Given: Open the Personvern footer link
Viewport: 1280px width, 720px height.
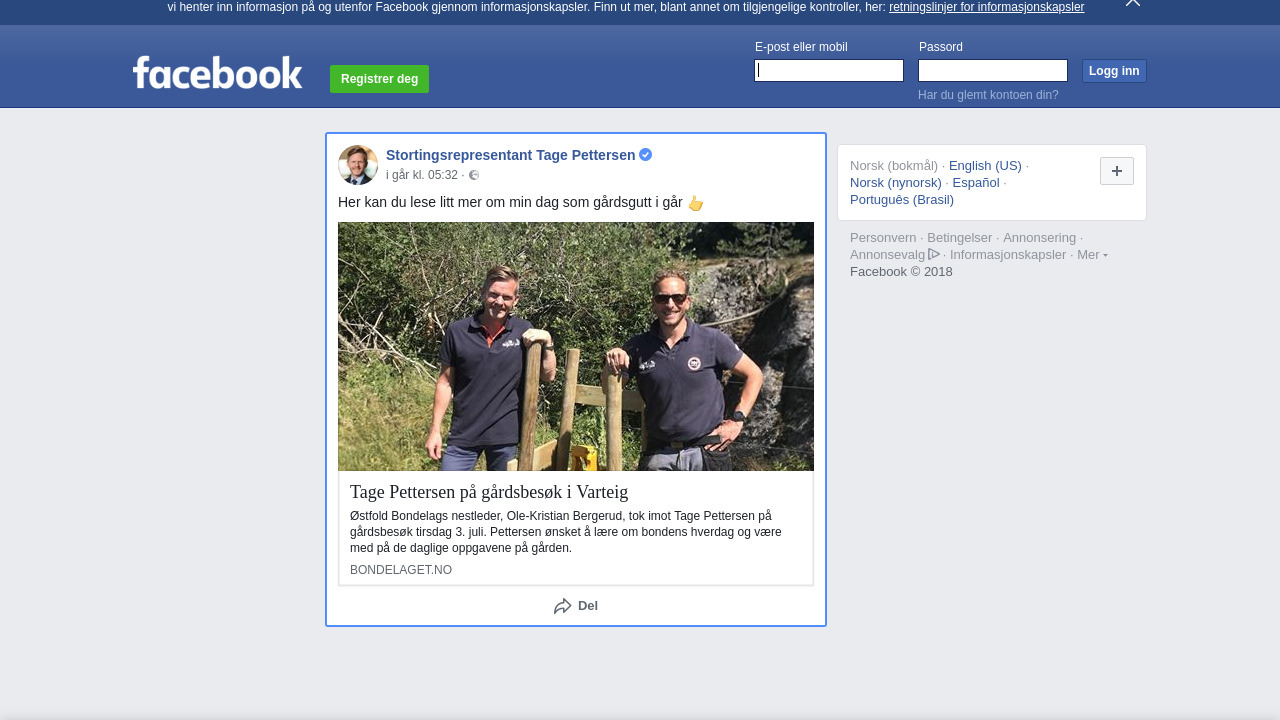Looking at the screenshot, I should click(883, 238).
